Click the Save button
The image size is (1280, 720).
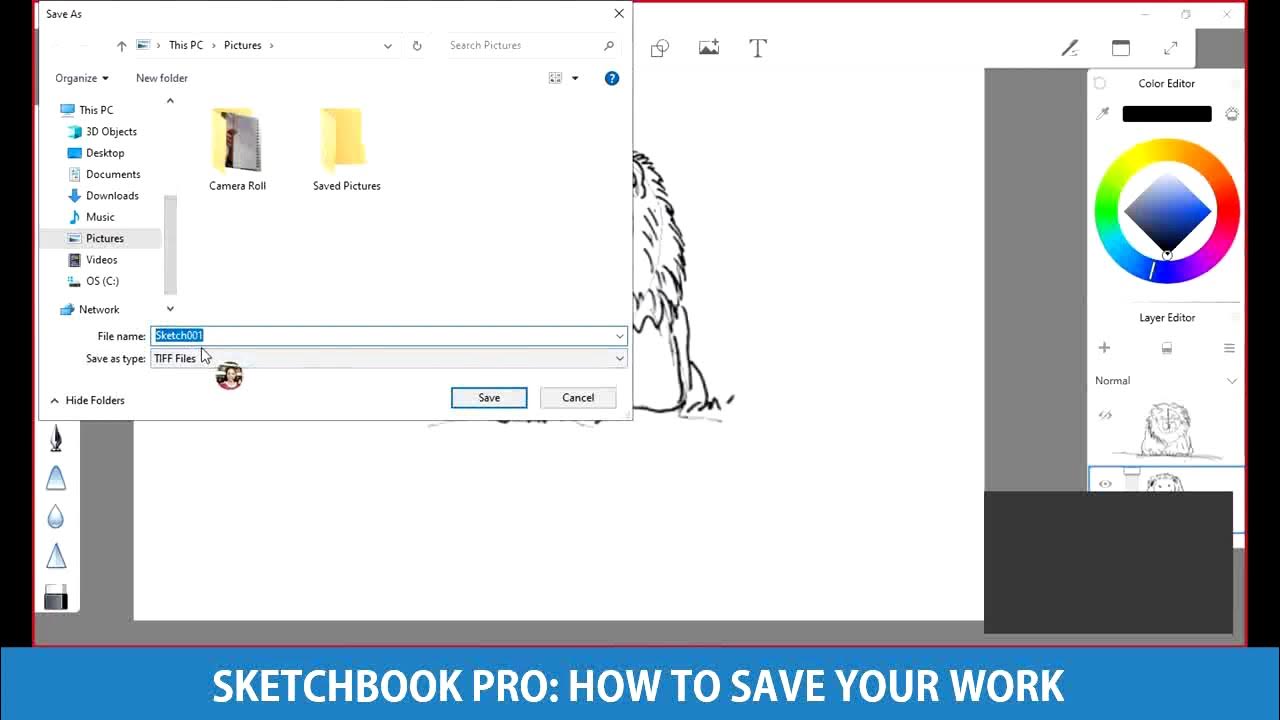click(489, 398)
